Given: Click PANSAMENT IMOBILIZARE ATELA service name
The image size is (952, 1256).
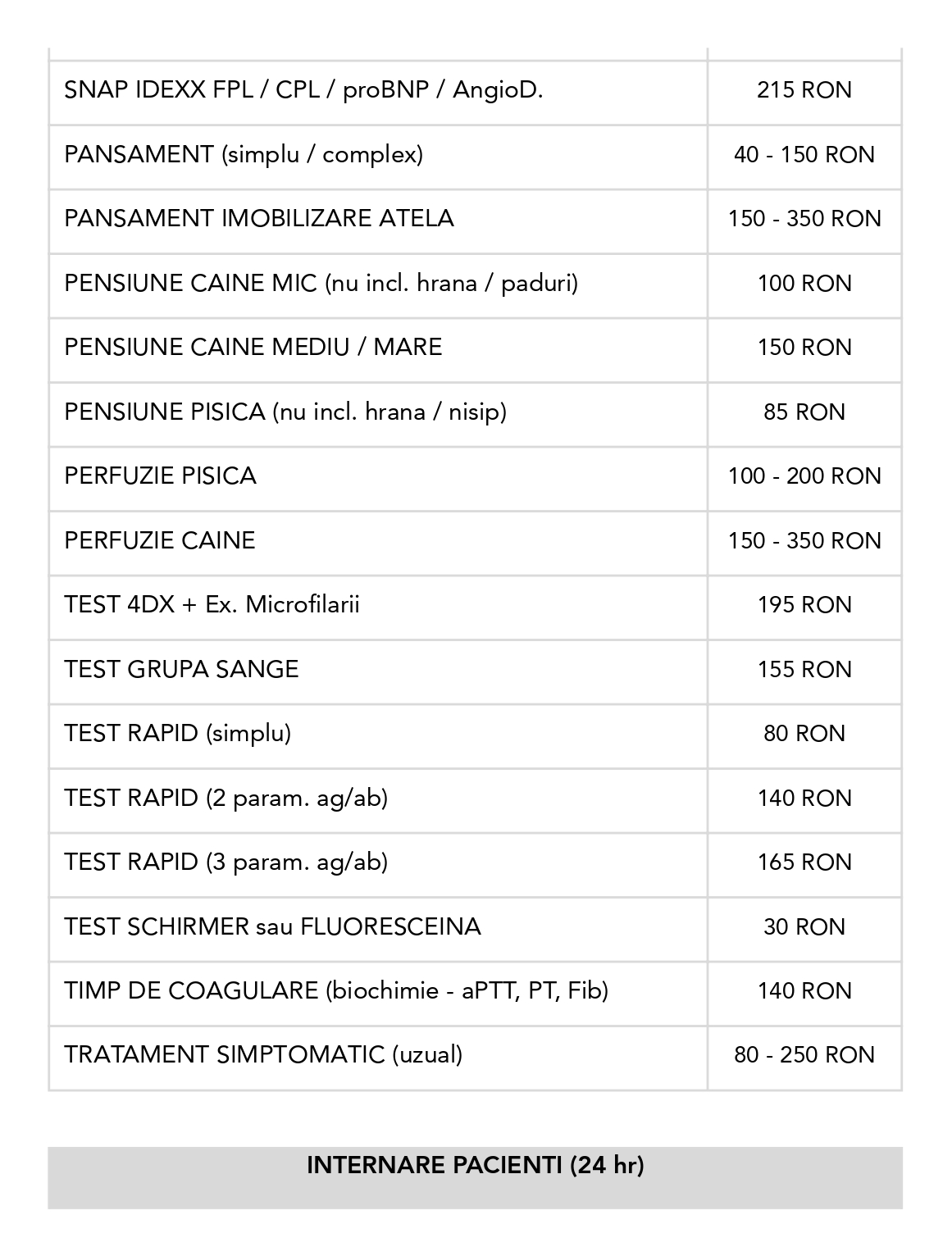Looking at the screenshot, I should click(x=258, y=219).
